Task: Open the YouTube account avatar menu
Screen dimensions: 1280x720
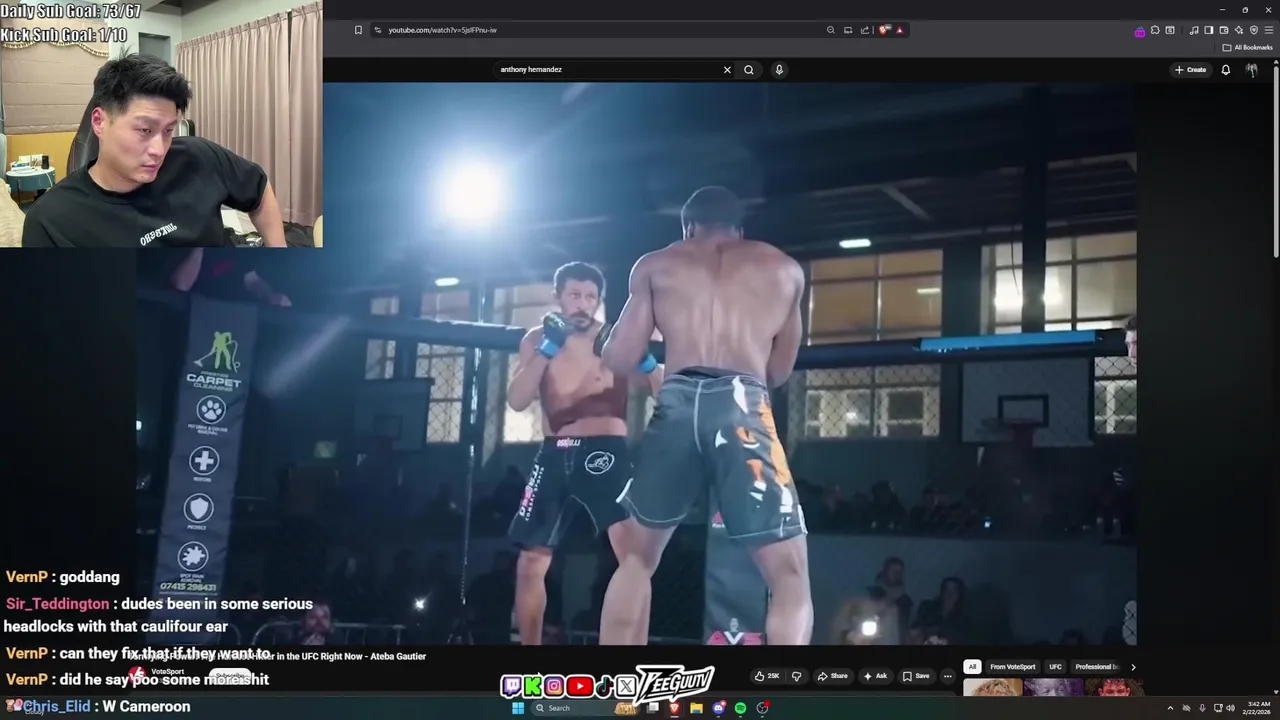Action: pos(1251,70)
